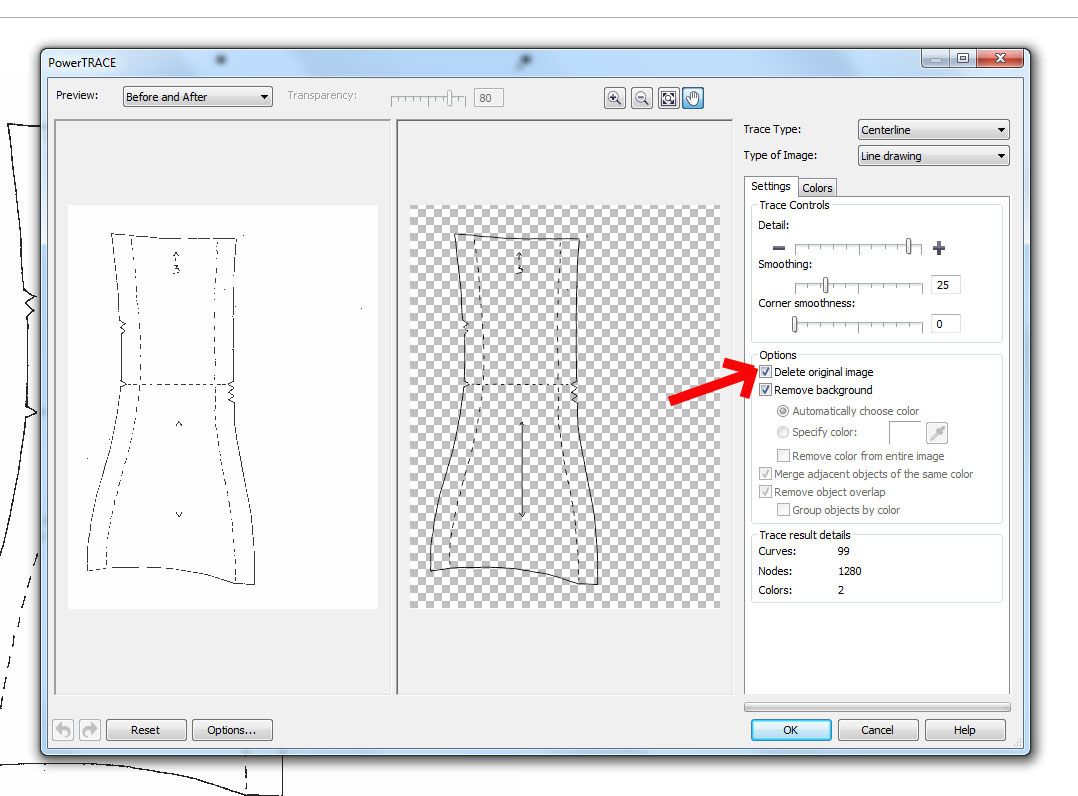Click the Zoom In magnifier icon
The height and width of the screenshot is (796, 1078).
pyautogui.click(x=614, y=98)
